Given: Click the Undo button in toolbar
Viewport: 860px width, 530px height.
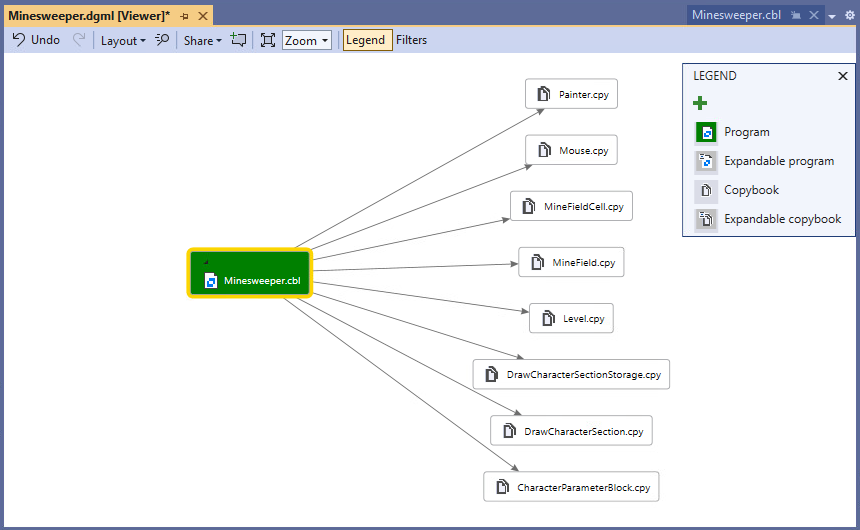Looking at the screenshot, I should point(35,40).
